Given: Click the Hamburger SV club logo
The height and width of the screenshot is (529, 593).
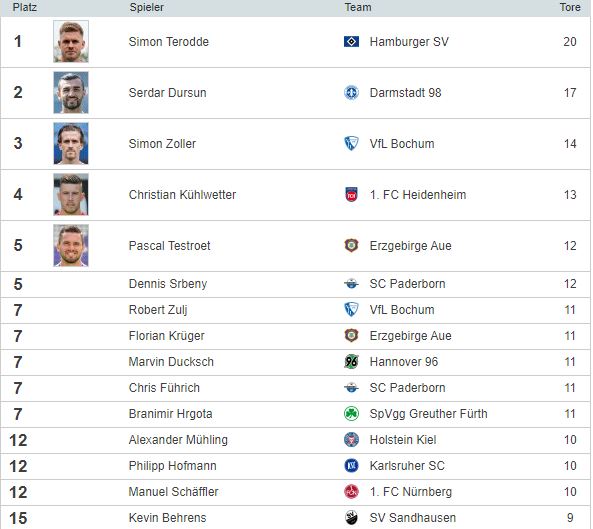Looking at the screenshot, I should click(351, 42).
